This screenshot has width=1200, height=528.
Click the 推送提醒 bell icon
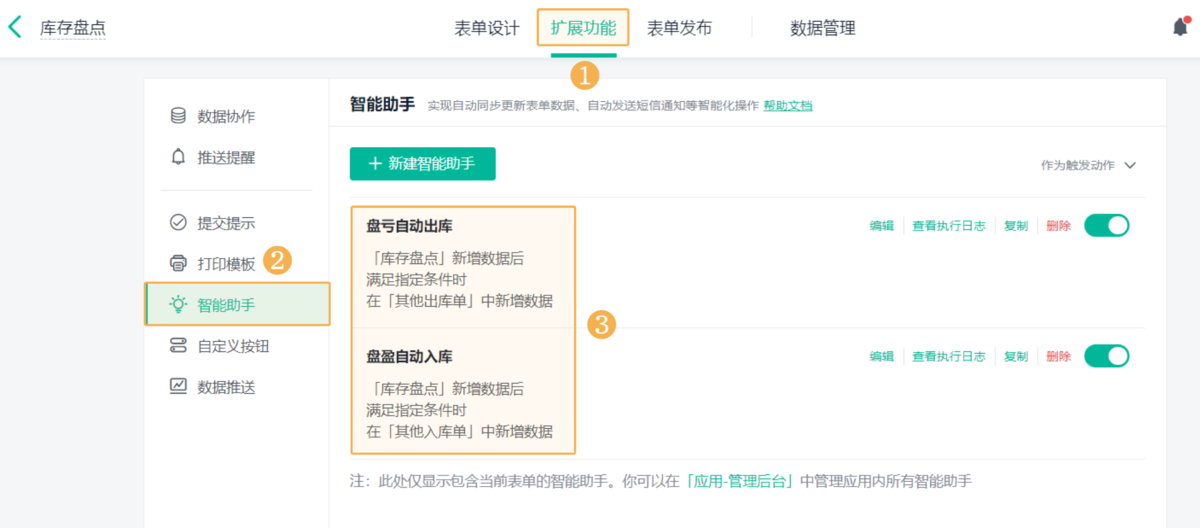[x=178, y=157]
